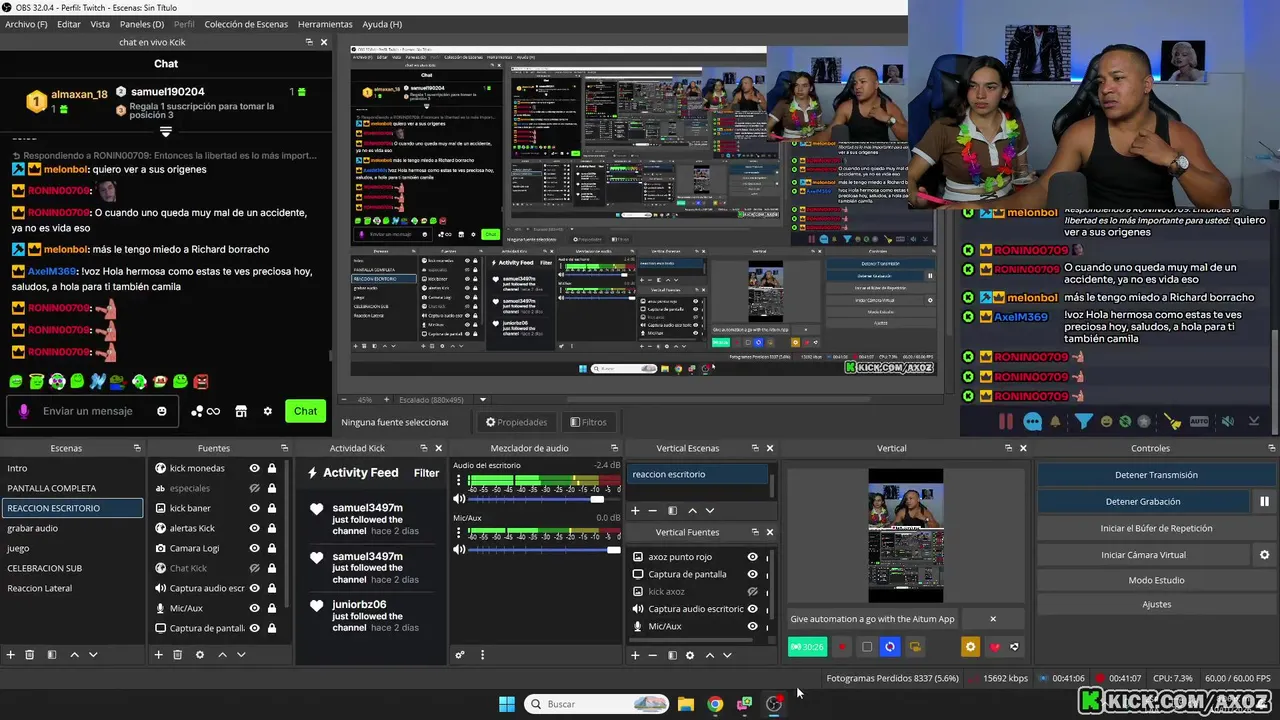Open Ajustes in Controles panel
The width and height of the screenshot is (1280, 720).
[x=1156, y=604]
